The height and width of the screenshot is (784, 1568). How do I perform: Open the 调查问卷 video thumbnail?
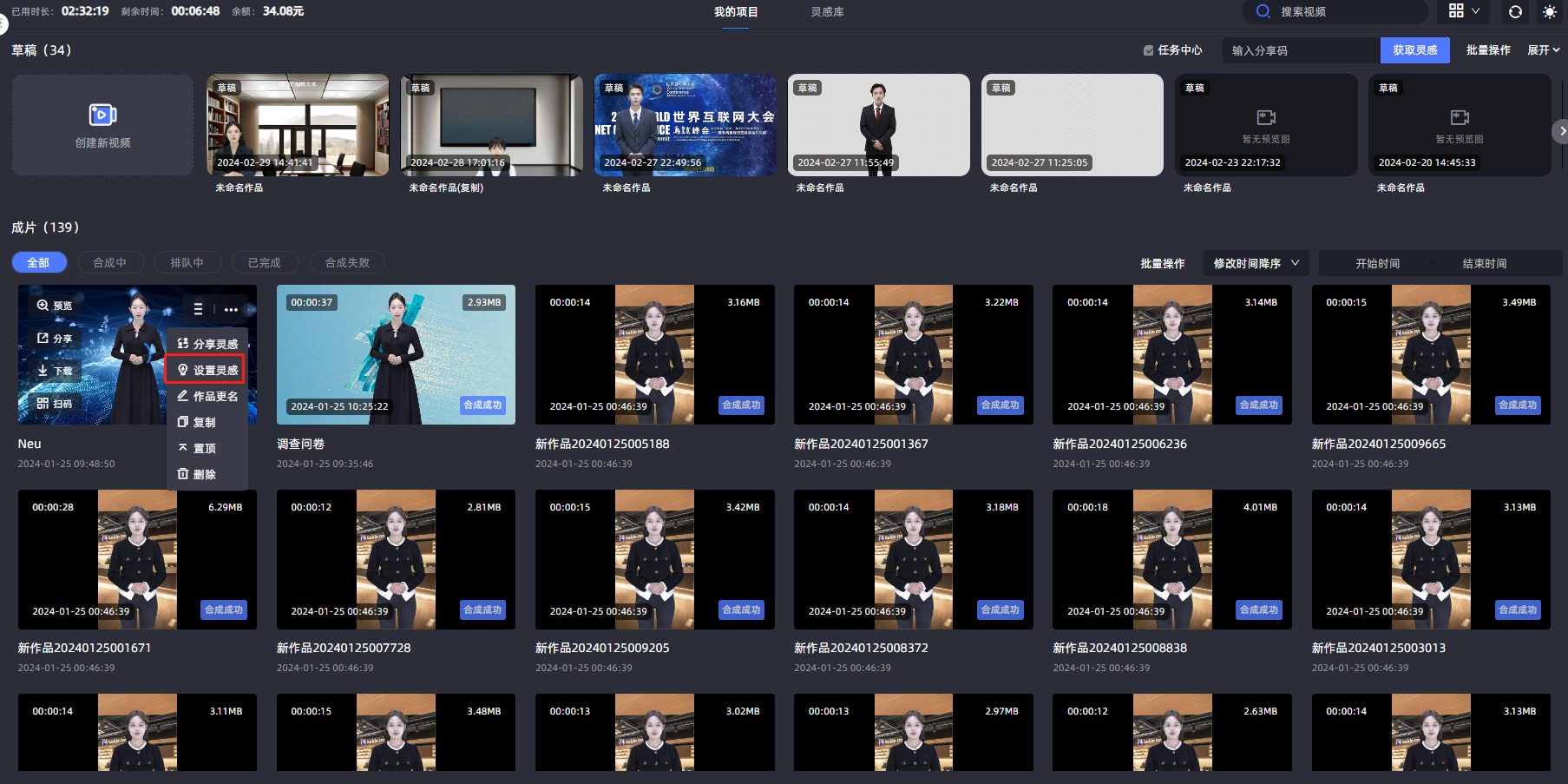pos(396,354)
